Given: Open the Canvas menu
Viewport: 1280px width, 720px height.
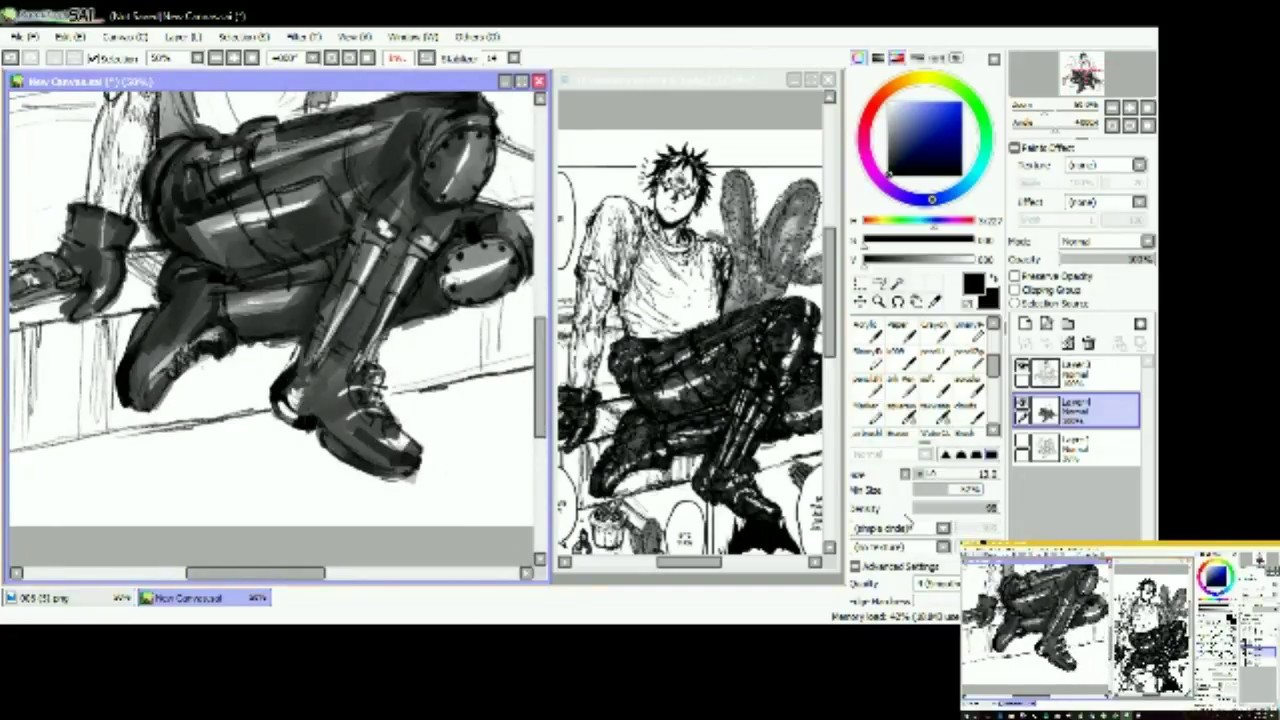Looking at the screenshot, I should pyautogui.click(x=125, y=37).
